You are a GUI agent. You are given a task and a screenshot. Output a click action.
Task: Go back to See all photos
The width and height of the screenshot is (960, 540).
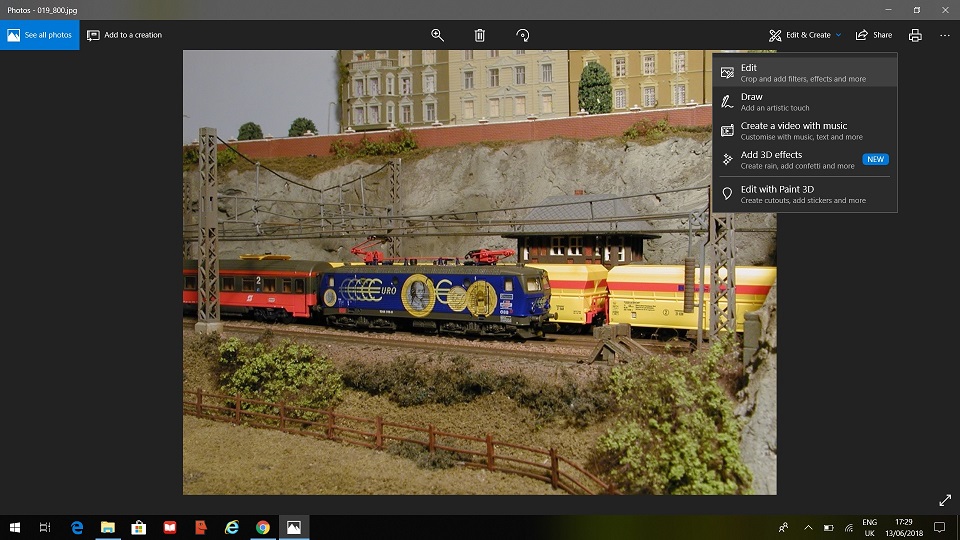[x=40, y=35]
